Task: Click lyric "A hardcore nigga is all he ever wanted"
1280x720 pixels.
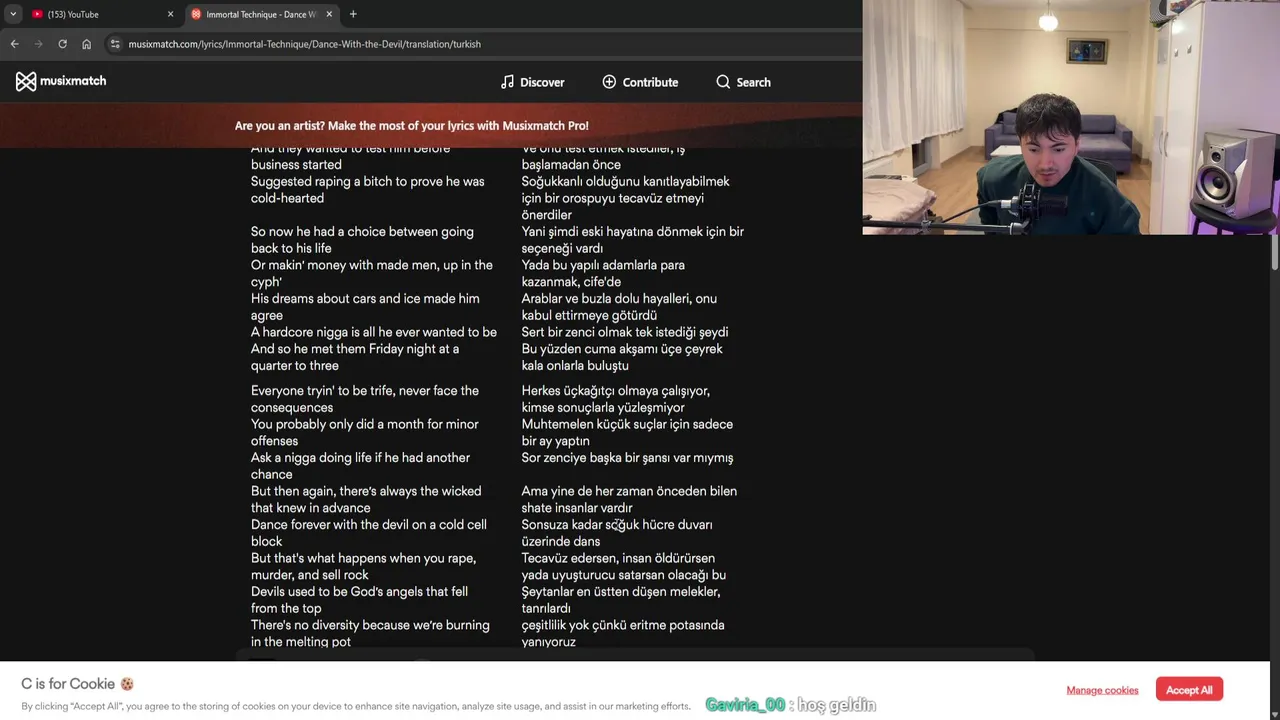Action: 364,332
